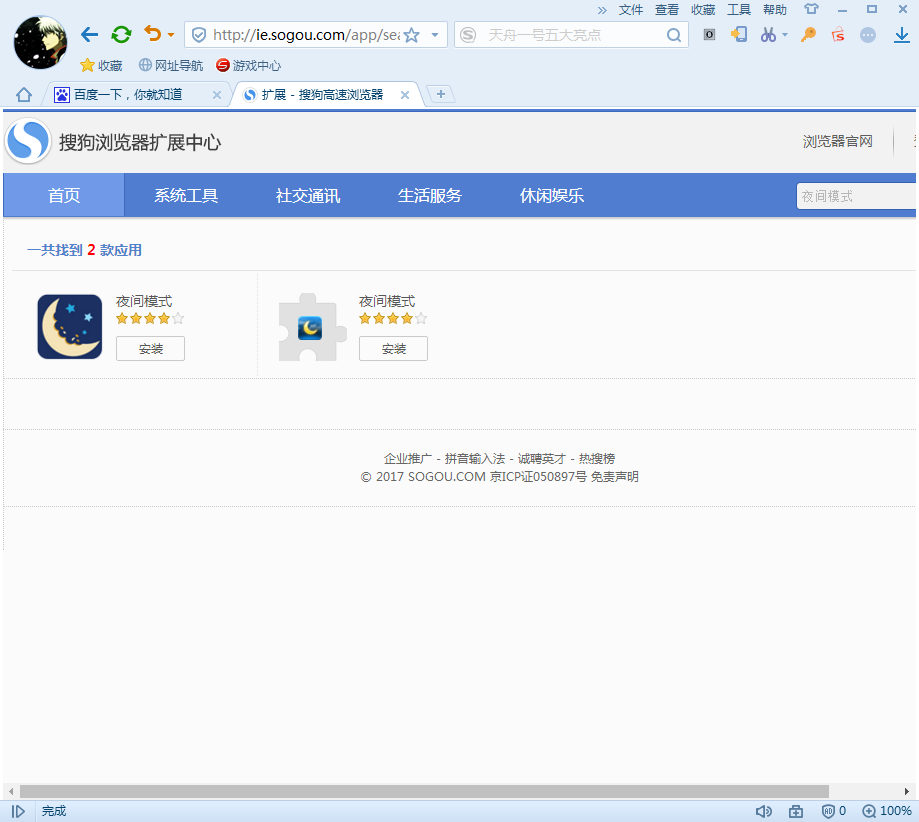Open the 工具 menu
Viewport: 919px width, 822px height.
coord(738,10)
